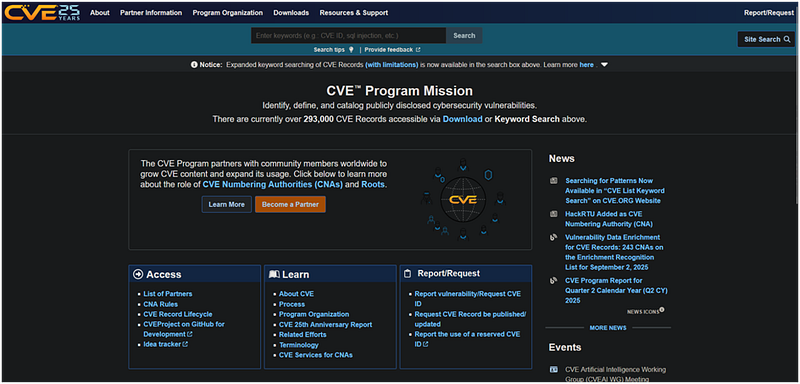Open the with limitations link
The width and height of the screenshot is (800, 384).
pos(392,65)
